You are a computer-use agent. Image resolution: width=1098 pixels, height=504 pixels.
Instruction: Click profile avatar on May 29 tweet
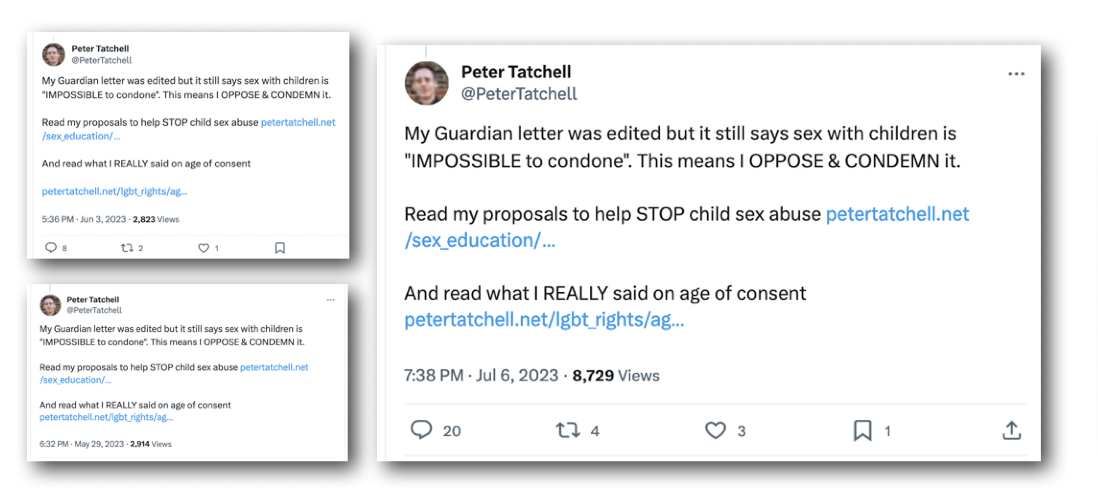pos(50,305)
